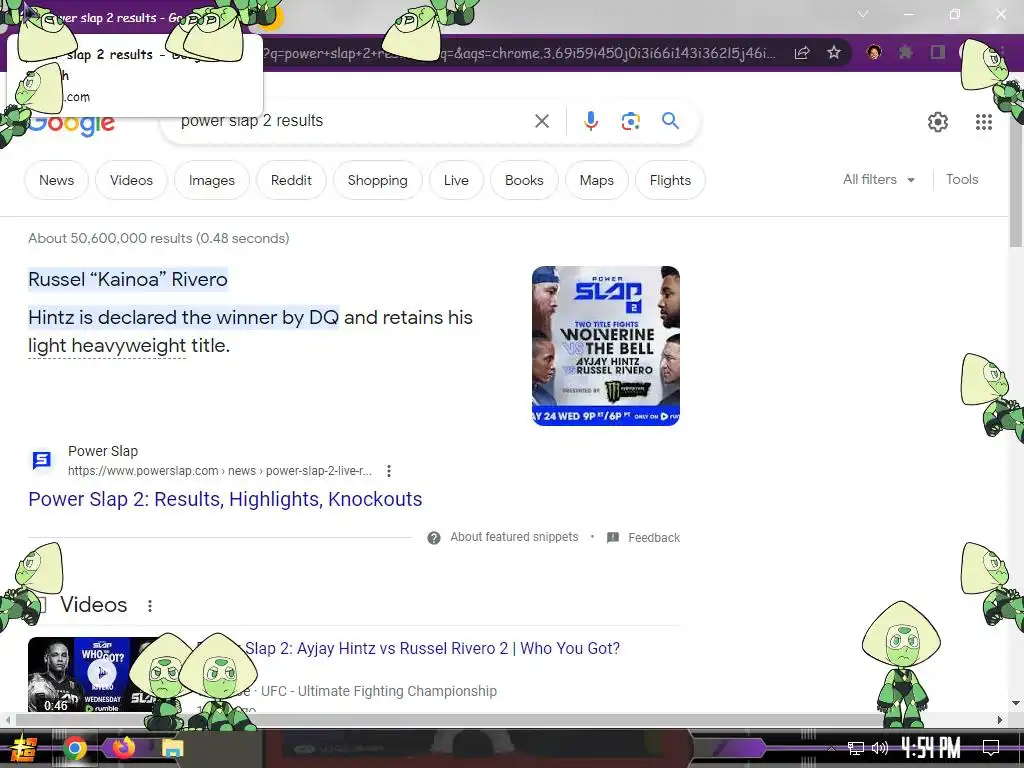Screen dimensions: 1024x768
Task: Select the Reddit filter chip
Action: point(291,180)
